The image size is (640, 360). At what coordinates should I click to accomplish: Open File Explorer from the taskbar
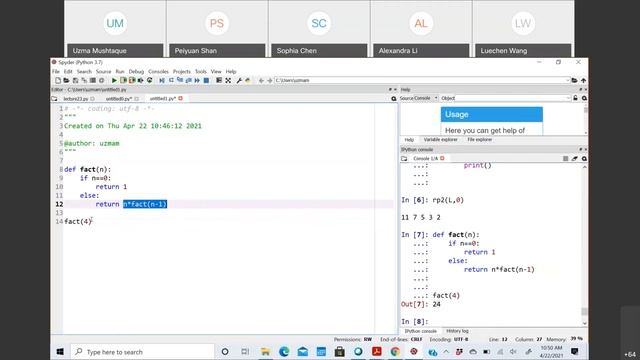pos(265,352)
